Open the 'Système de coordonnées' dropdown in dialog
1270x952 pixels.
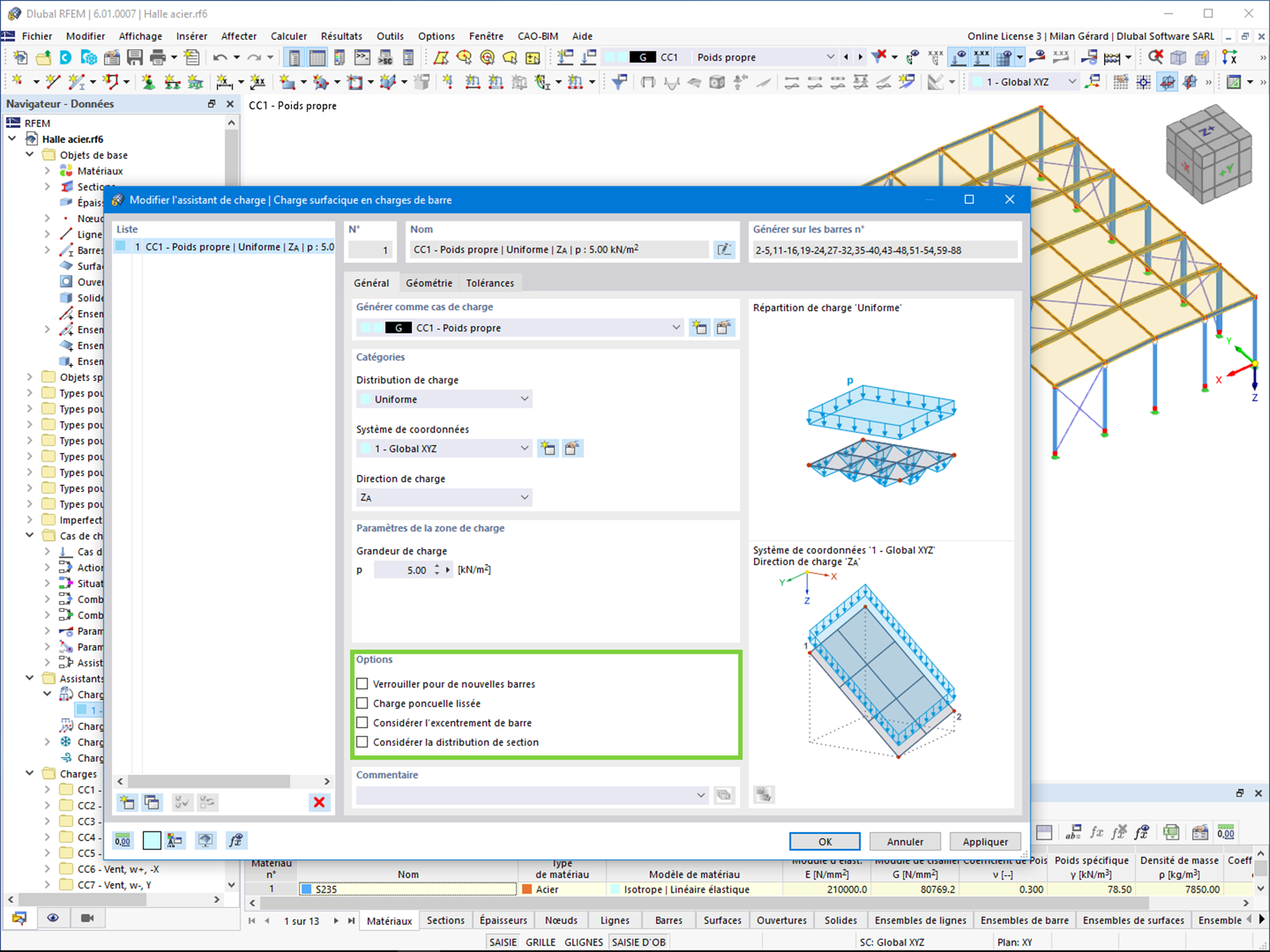(444, 448)
